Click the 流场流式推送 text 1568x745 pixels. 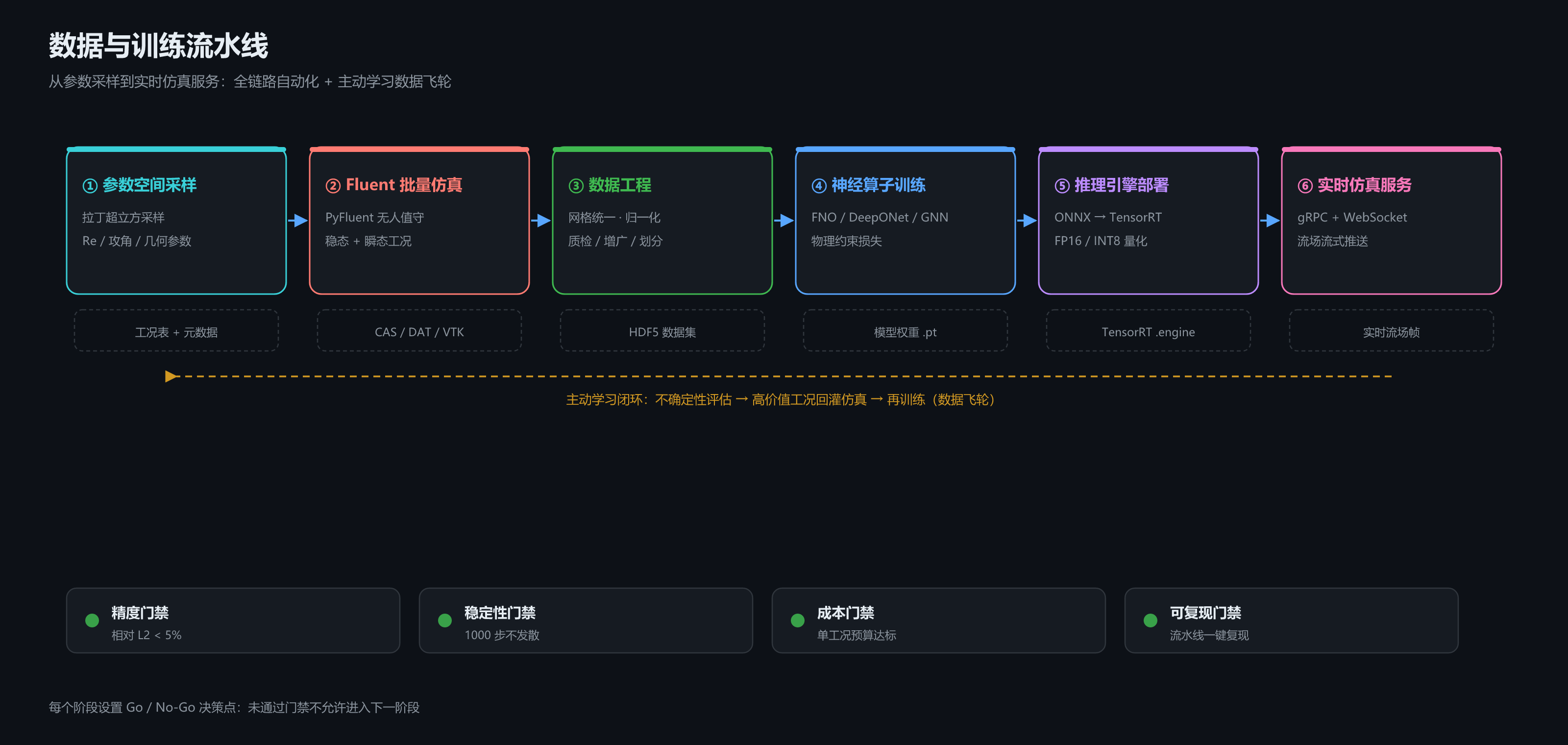pyautogui.click(x=1332, y=241)
